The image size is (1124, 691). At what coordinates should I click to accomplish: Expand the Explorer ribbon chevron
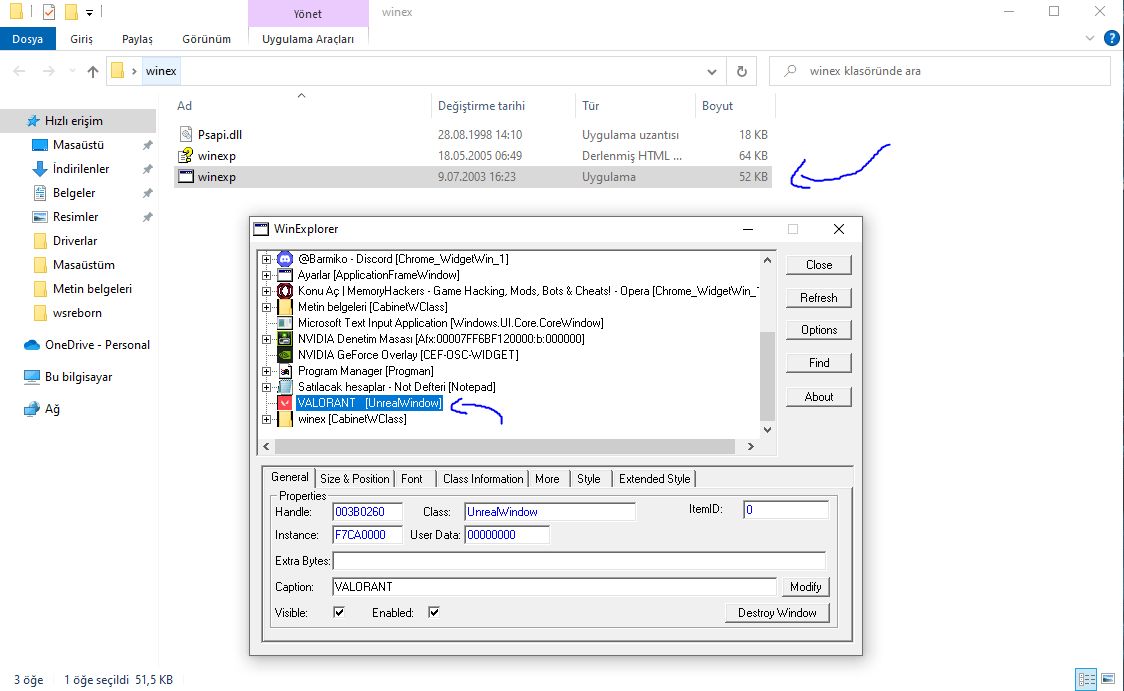click(x=1090, y=39)
